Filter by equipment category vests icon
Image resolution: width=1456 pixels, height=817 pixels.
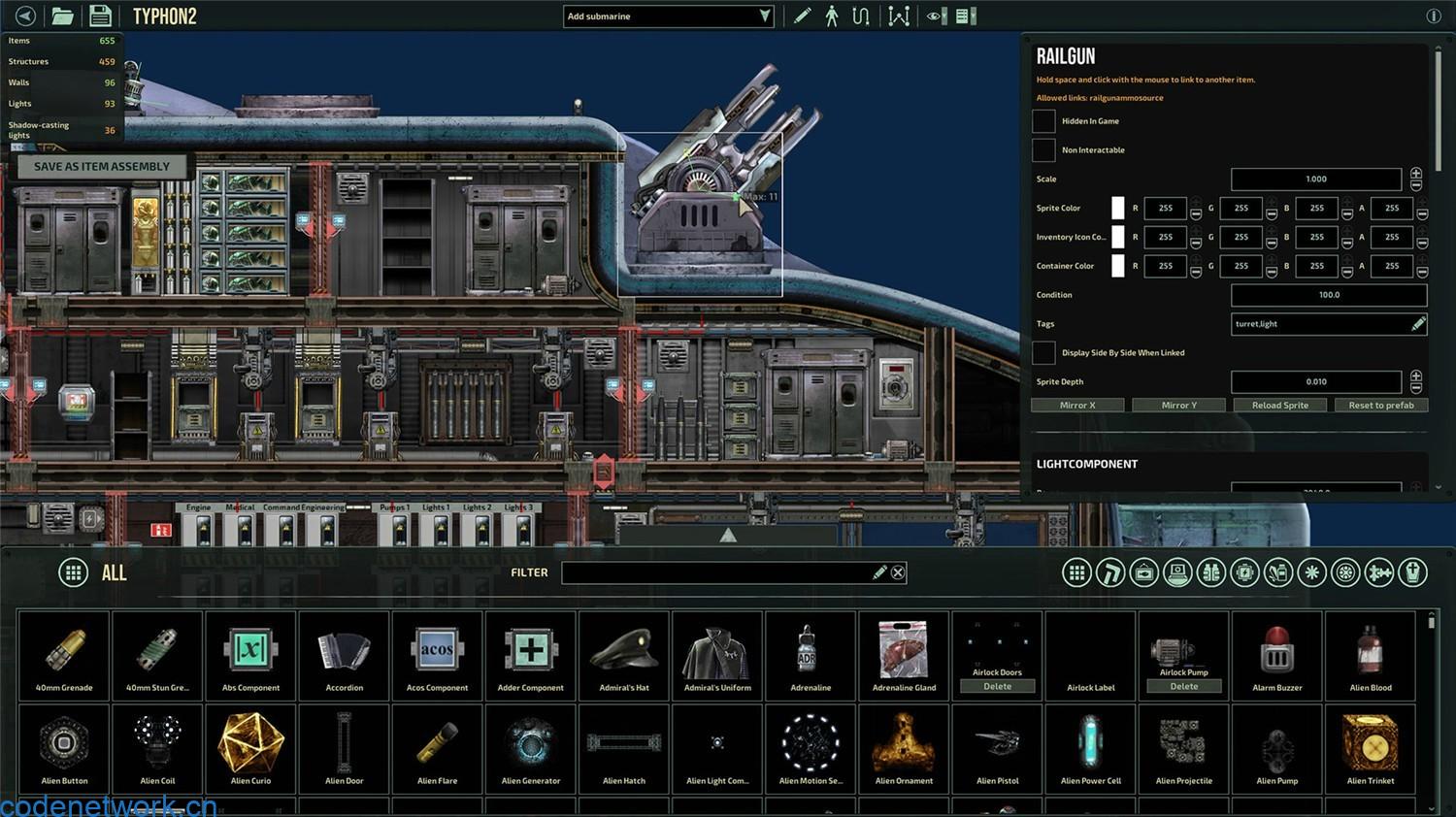point(1211,572)
